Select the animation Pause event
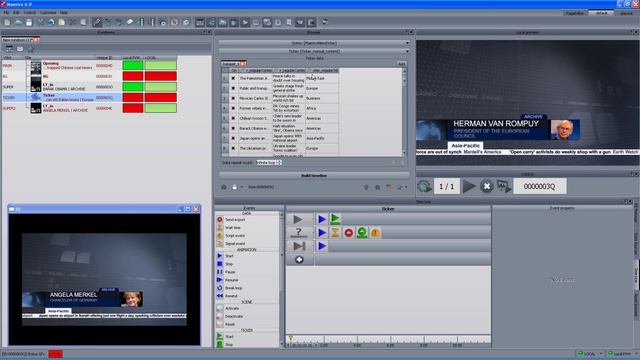640x360 pixels. coord(249,272)
